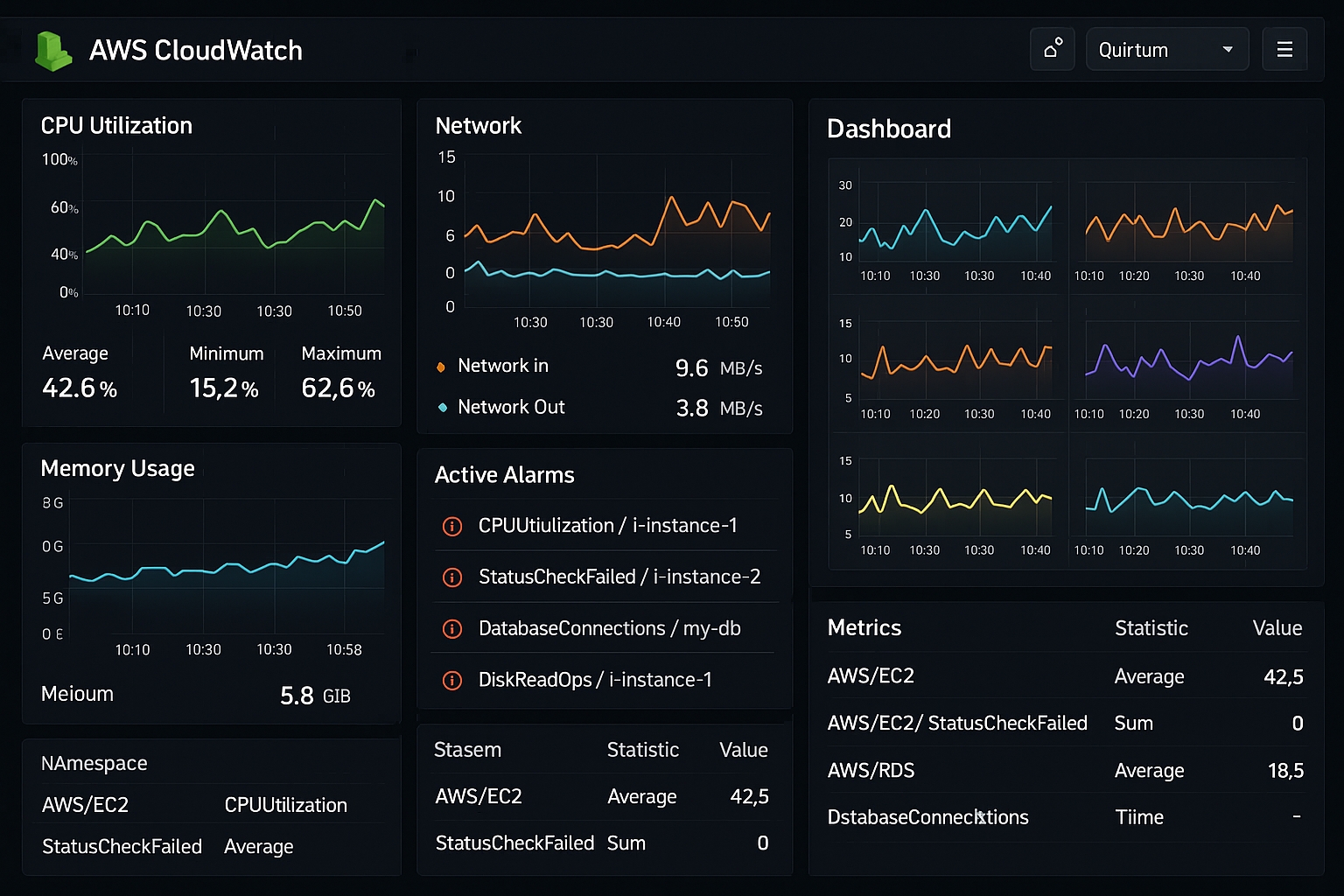Click the Meioum label under memory chart
Viewport: 1344px width, 896px height.
[77, 694]
